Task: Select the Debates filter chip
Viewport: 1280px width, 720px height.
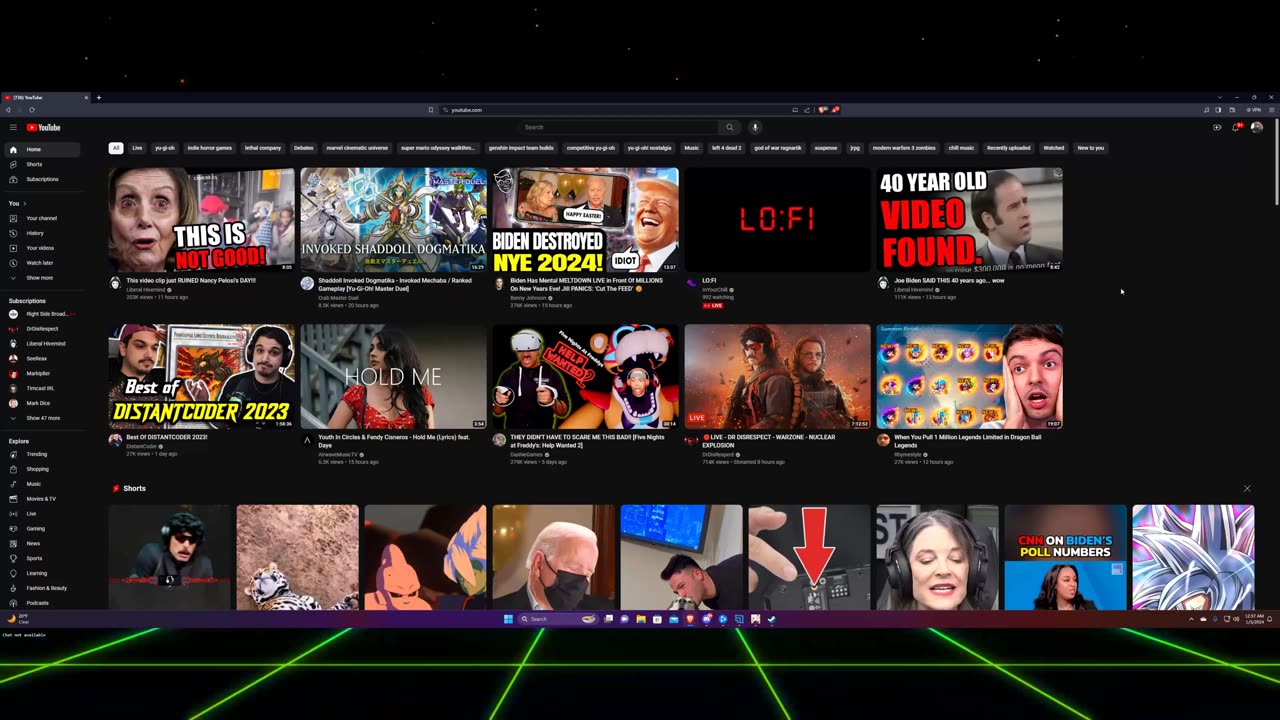Action: pos(304,148)
